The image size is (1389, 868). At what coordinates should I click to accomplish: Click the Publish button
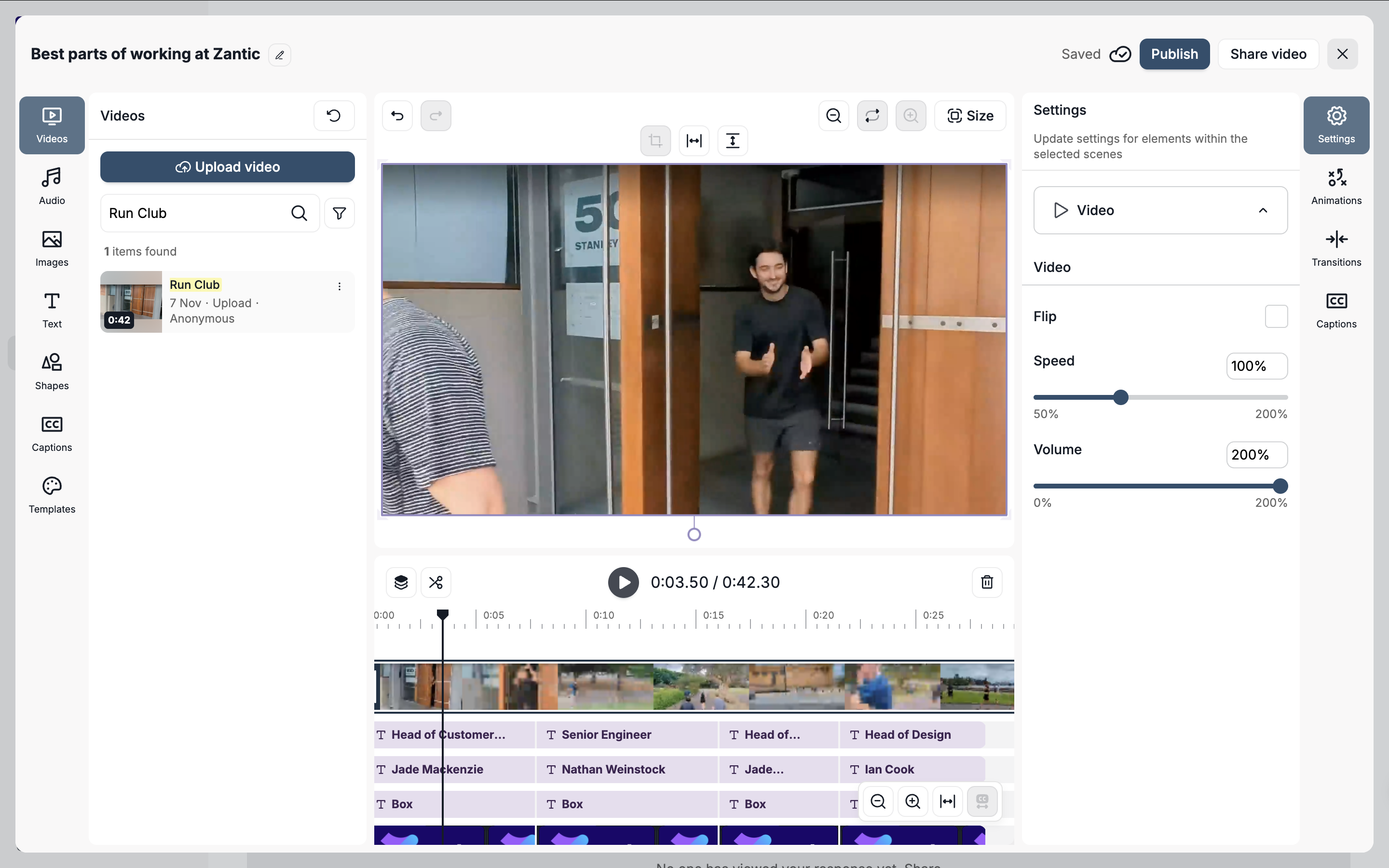(x=1174, y=54)
